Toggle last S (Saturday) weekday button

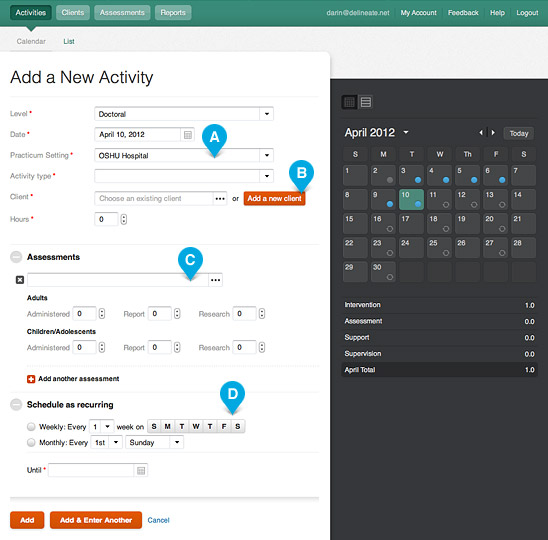click(x=238, y=426)
